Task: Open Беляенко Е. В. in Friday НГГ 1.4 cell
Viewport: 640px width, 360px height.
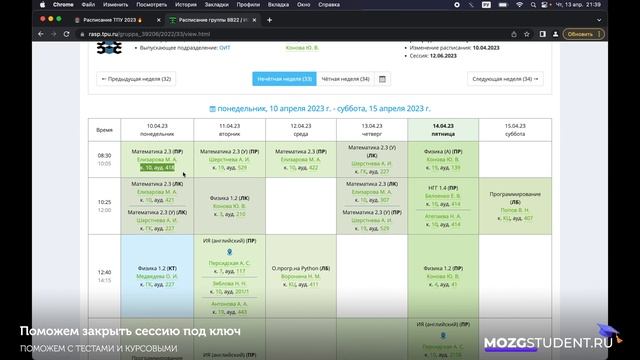Action: click(x=443, y=196)
